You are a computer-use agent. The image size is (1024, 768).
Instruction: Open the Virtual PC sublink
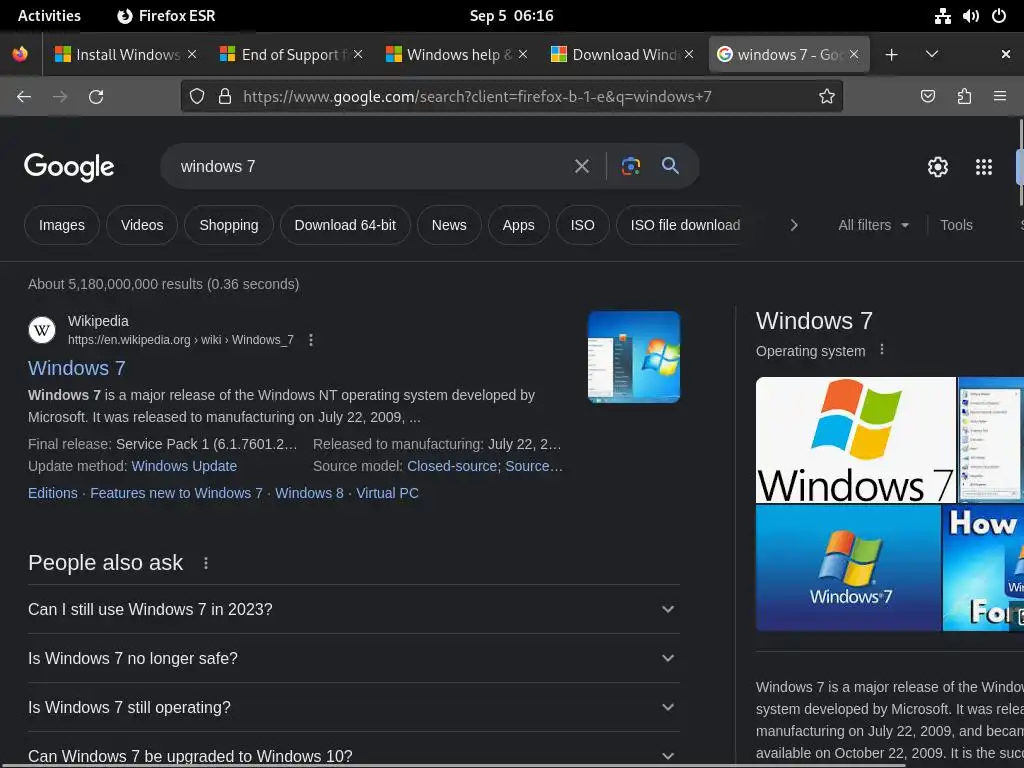click(387, 494)
